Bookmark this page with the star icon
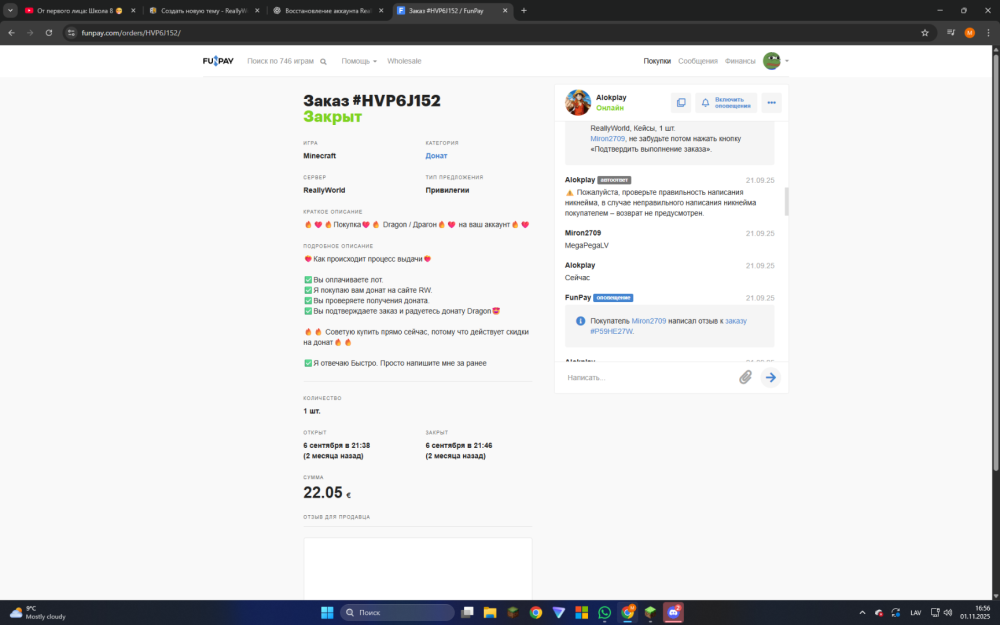The height and width of the screenshot is (625, 1000). pyautogui.click(x=925, y=33)
